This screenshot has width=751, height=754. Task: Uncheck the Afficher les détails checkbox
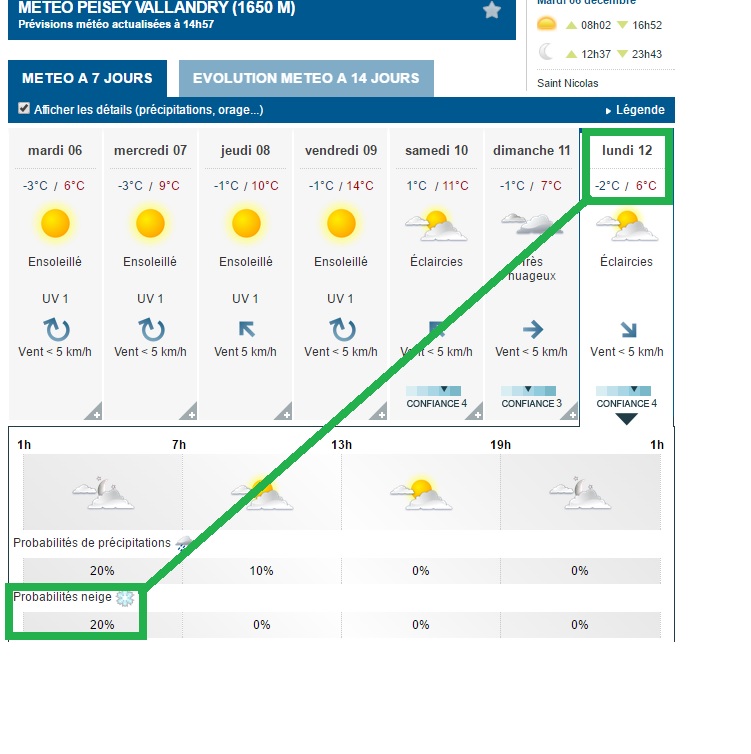25,109
